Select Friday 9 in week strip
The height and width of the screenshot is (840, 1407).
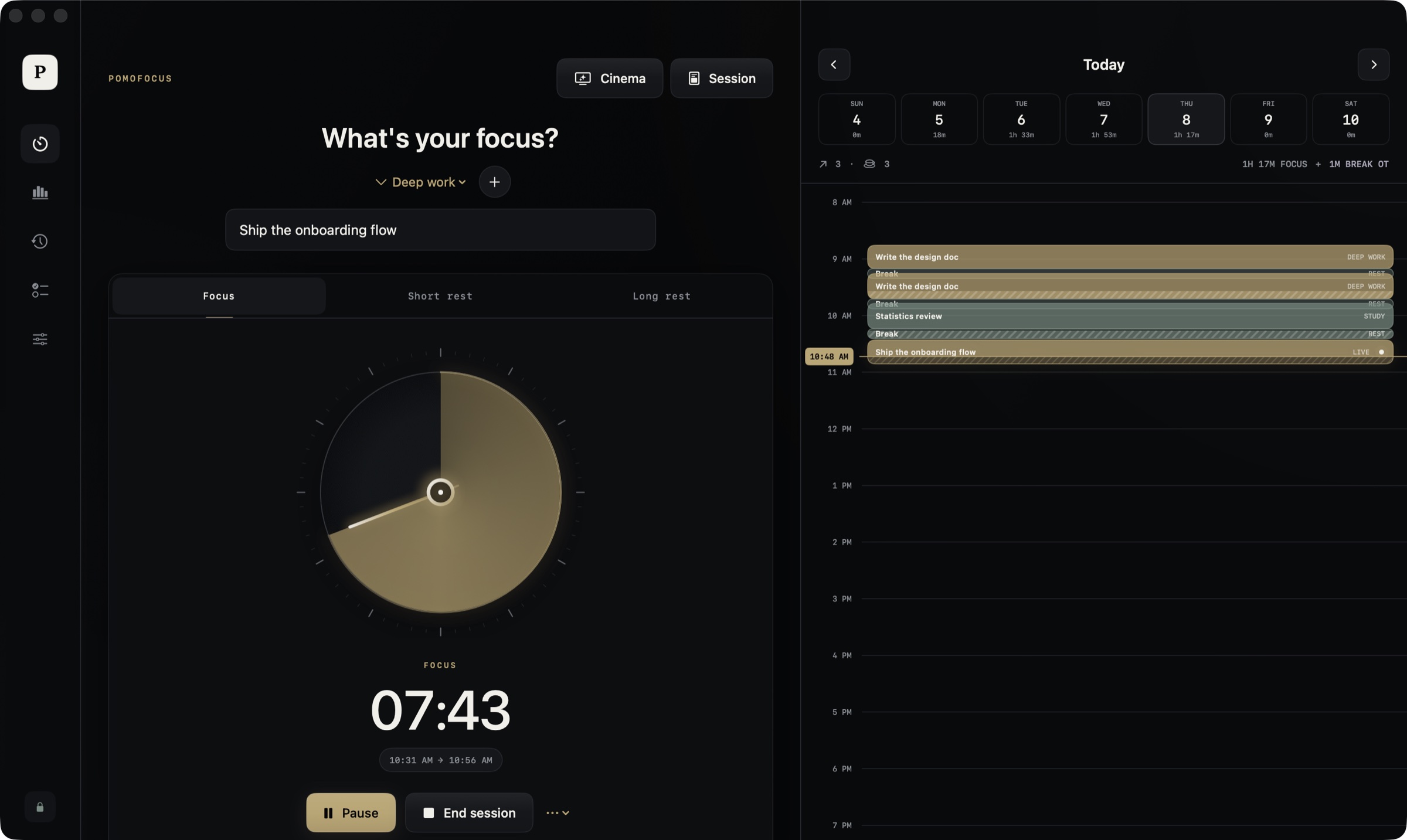tap(1268, 119)
